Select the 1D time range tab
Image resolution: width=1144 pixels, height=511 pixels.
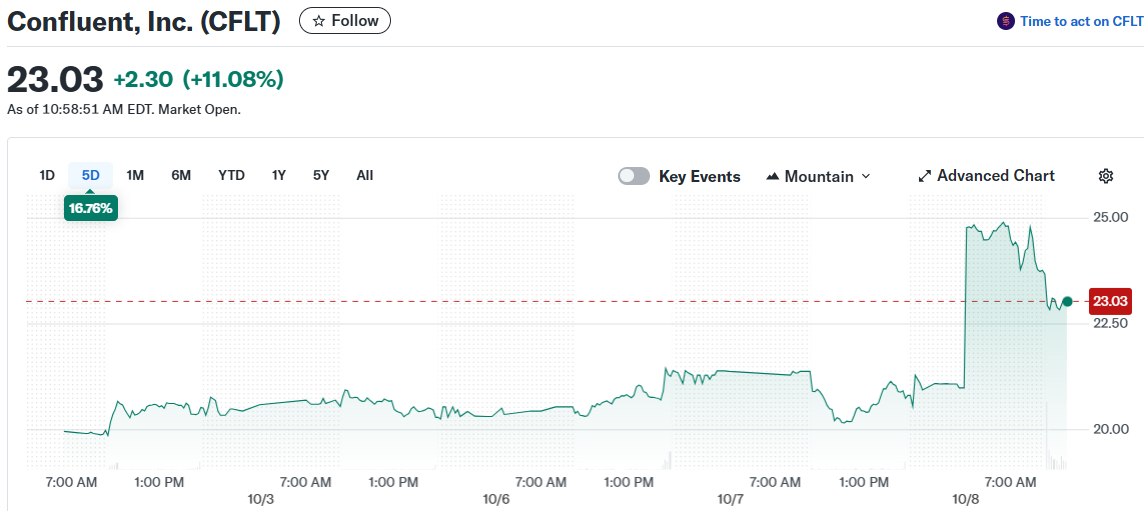[47, 175]
